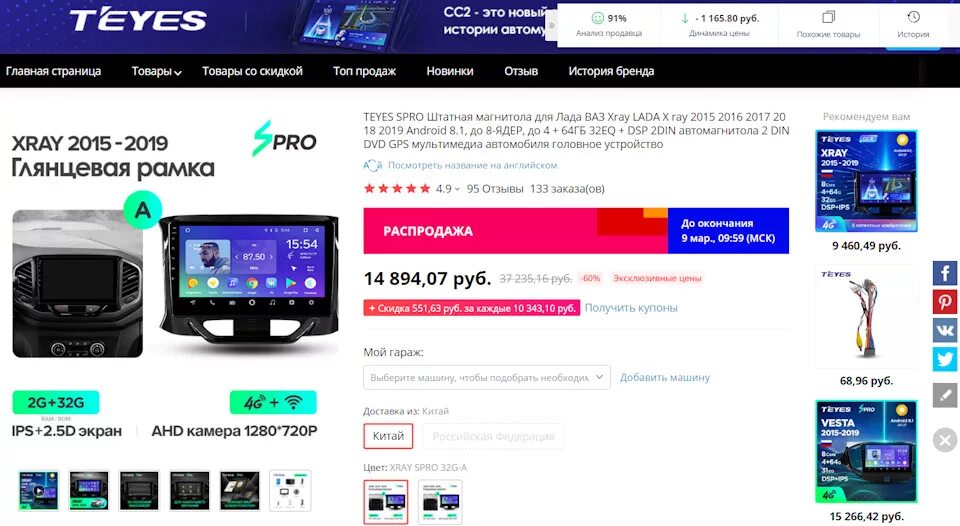Share product on Facebook icon

point(945,273)
